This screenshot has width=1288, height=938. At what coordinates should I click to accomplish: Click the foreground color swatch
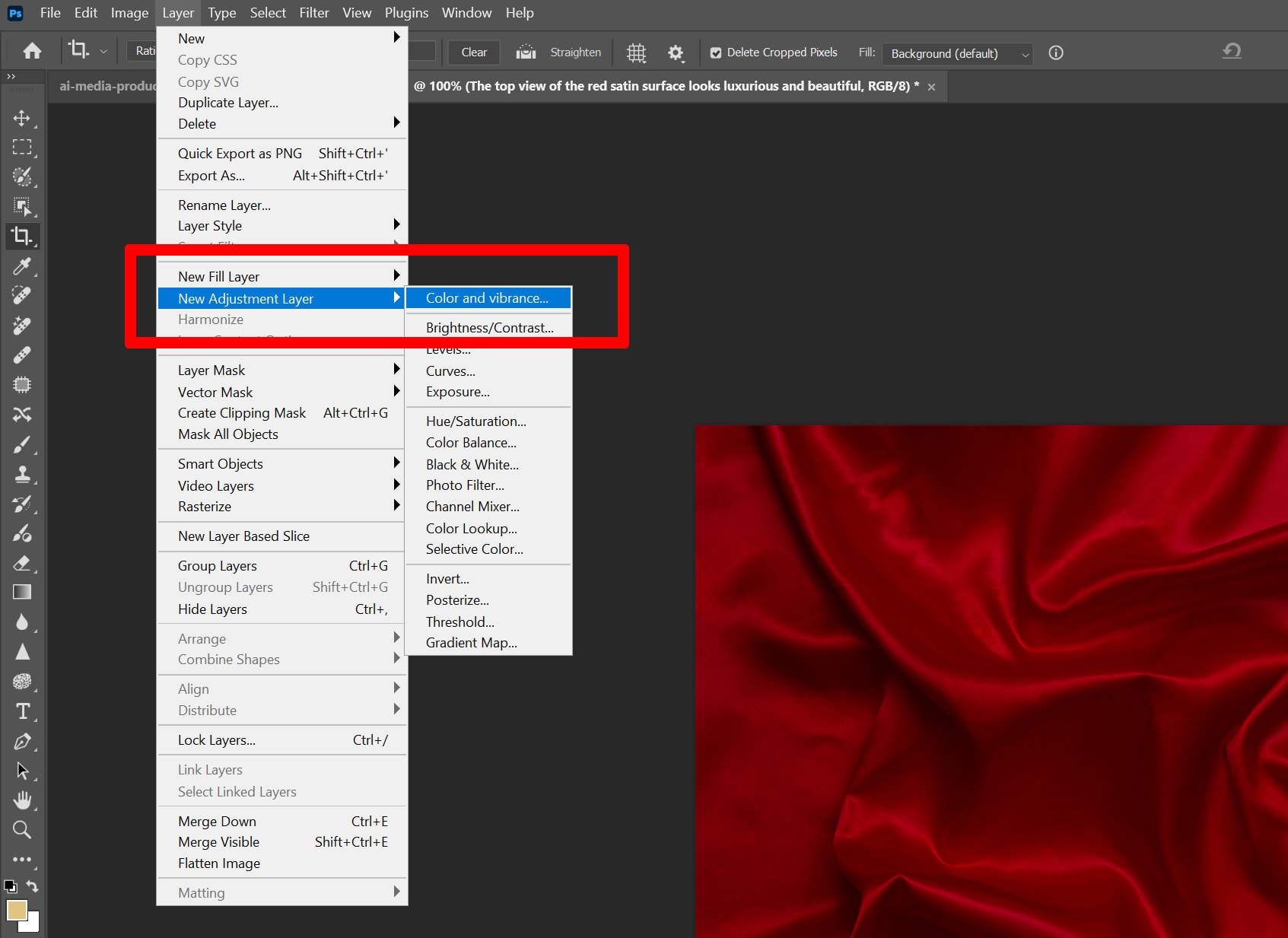tap(16, 910)
